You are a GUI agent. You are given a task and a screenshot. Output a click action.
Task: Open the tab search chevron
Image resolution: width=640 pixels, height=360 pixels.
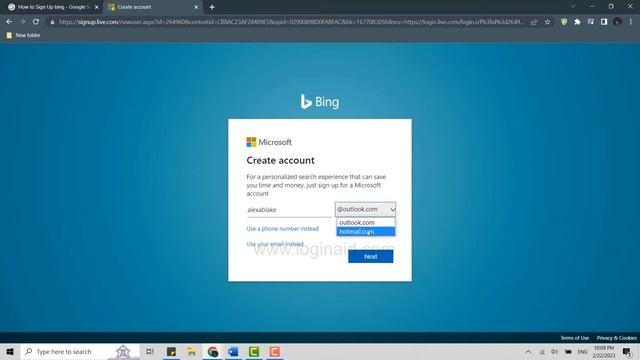tap(573, 7)
